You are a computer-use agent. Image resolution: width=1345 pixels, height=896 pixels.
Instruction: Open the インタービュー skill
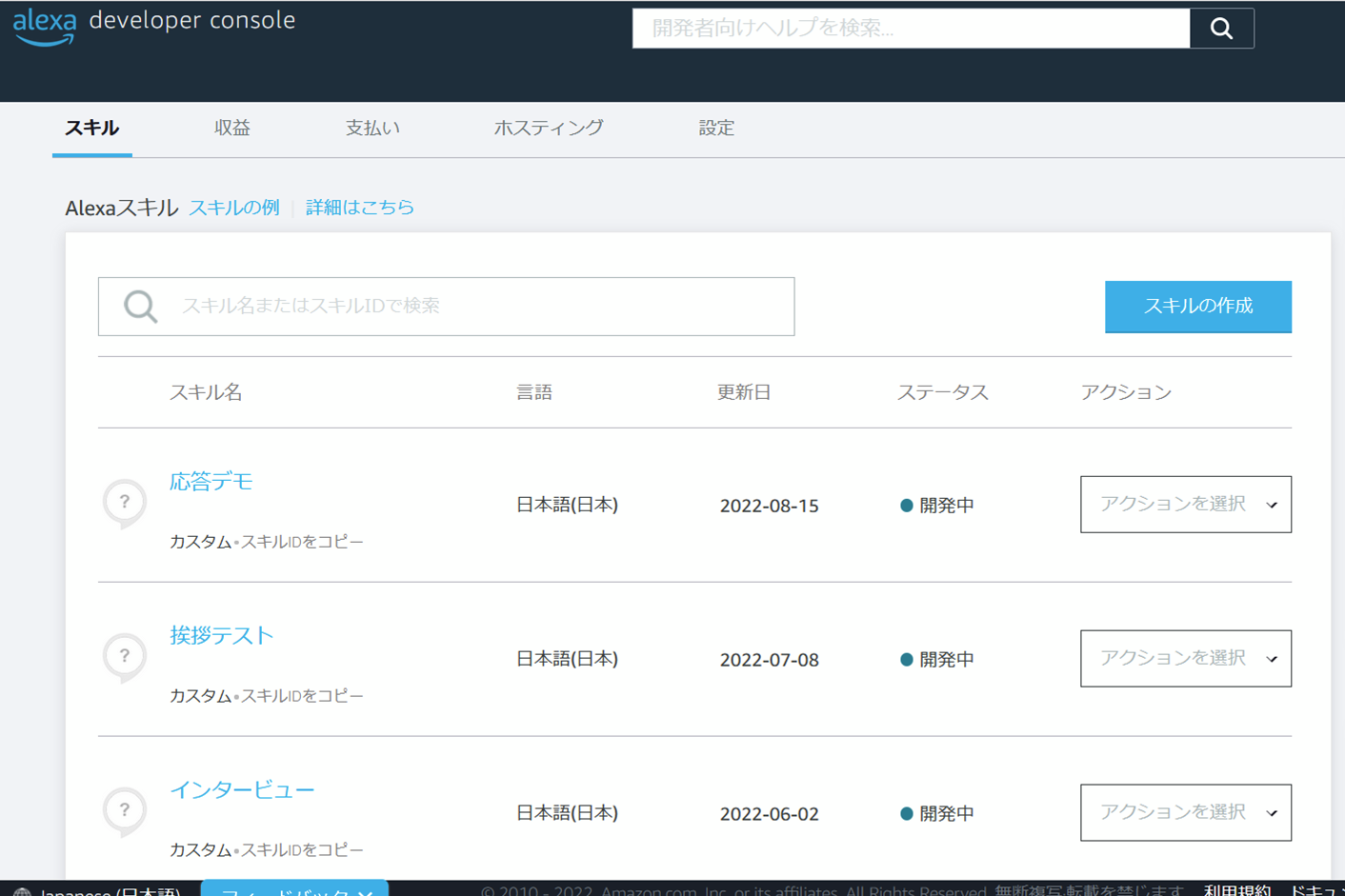point(242,790)
